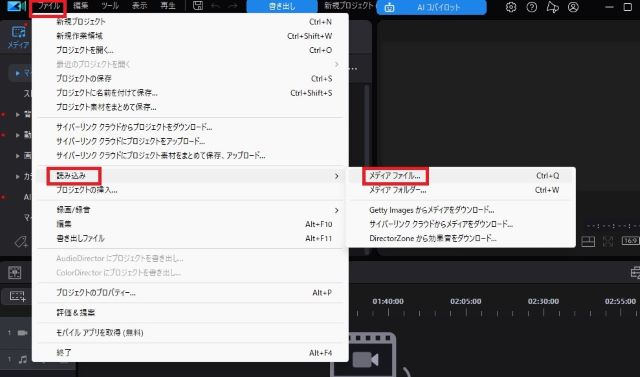This screenshot has height=377, width=640.
Task: Click the 02:30:00 timeline ruler mark
Action: coord(543,302)
